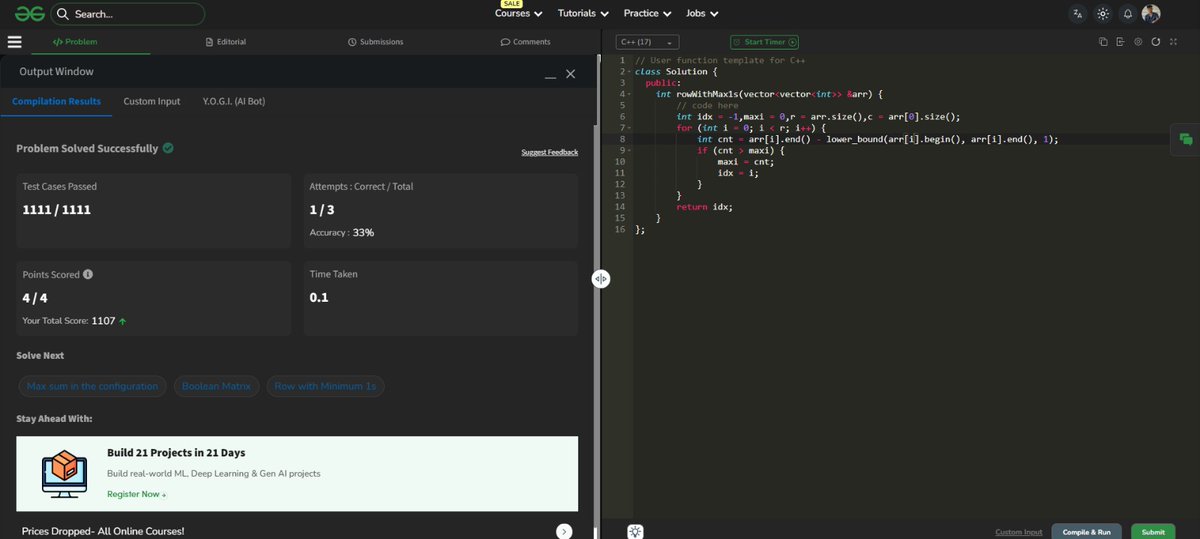Click Custom Input link near Compile & Run
Viewport: 1200px width, 539px height.
click(x=1019, y=532)
